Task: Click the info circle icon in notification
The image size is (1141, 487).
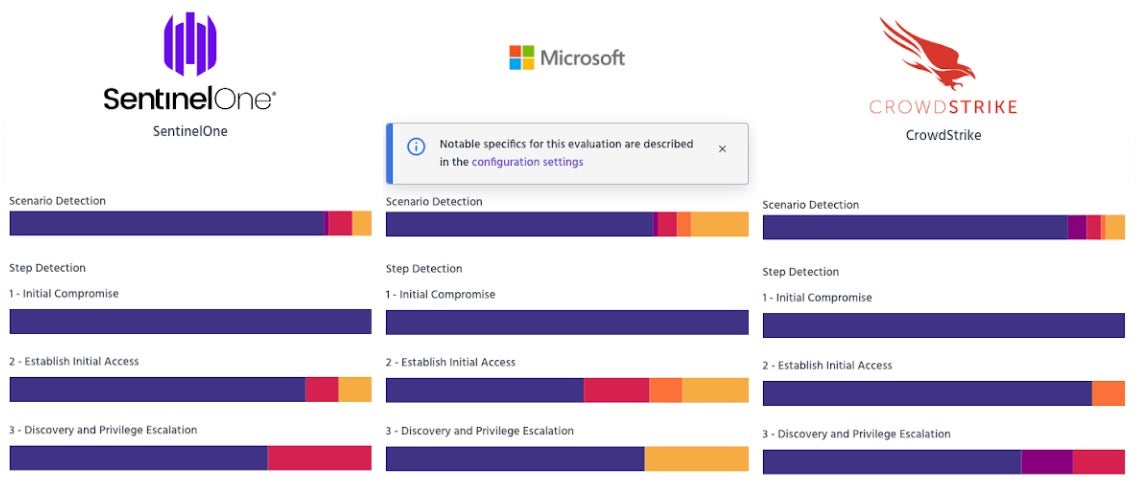Action: tap(416, 147)
